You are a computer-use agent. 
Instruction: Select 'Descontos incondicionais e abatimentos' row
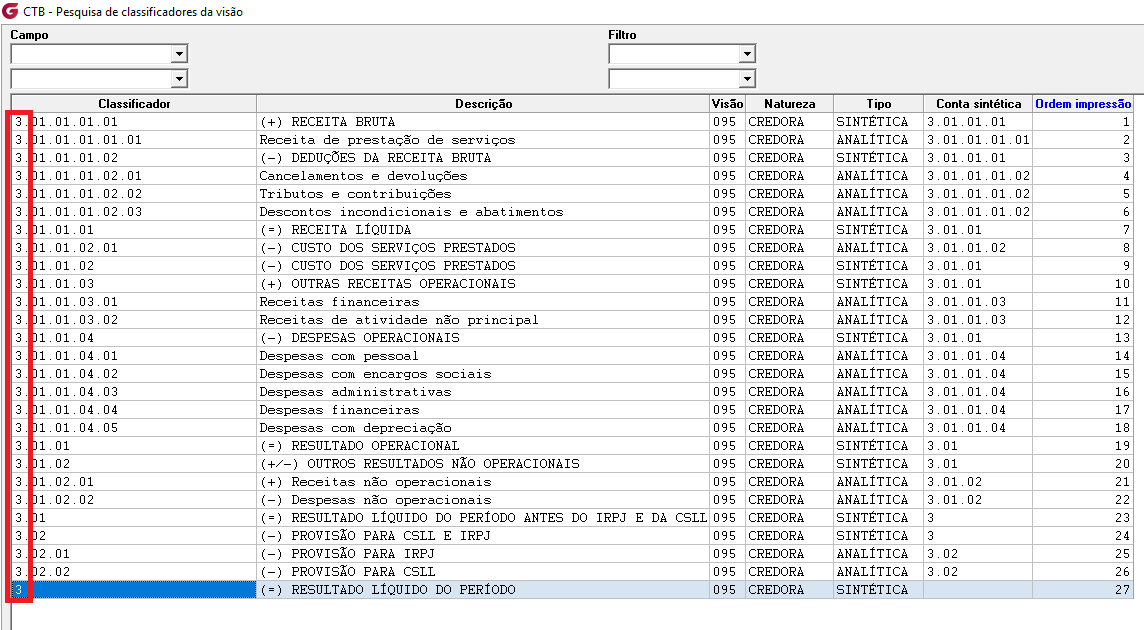(x=572, y=212)
